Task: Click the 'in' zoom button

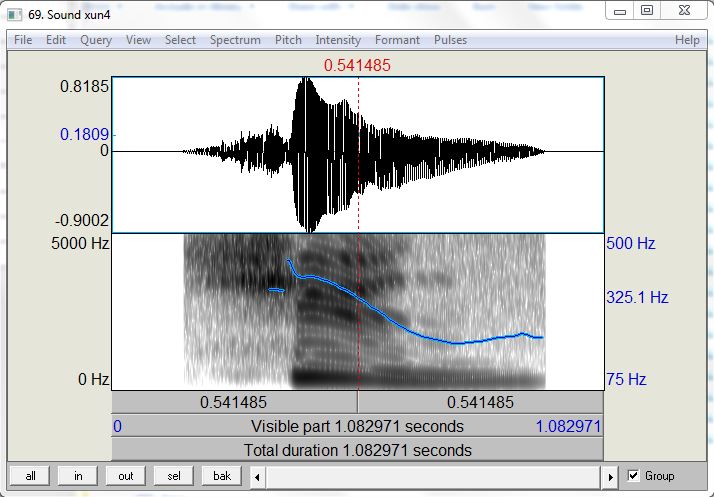Action: (78, 476)
